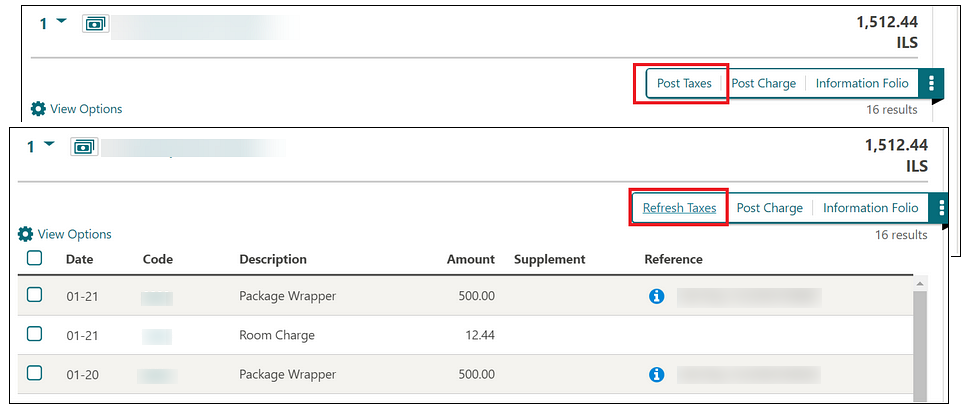Click the folio window icon in lower panel
Image resolution: width=970 pixels, height=411 pixels.
pyautogui.click(x=83, y=147)
